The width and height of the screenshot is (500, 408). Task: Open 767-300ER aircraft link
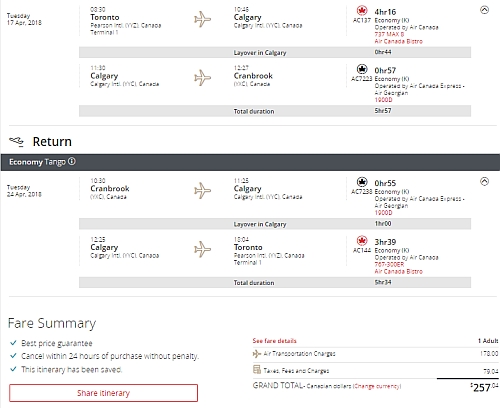click(x=389, y=264)
